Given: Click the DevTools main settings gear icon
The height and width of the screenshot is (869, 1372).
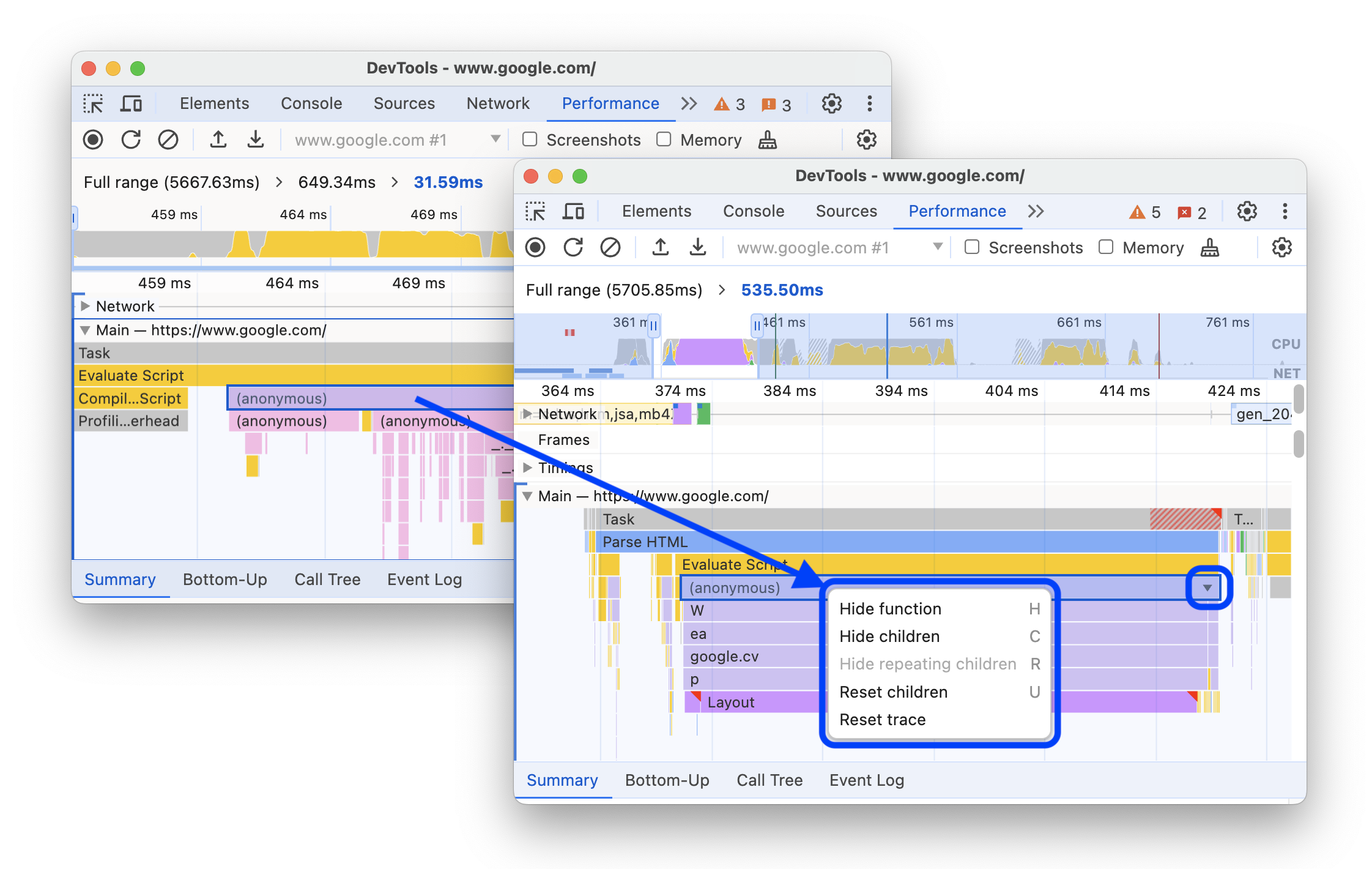Looking at the screenshot, I should click(x=1247, y=211).
